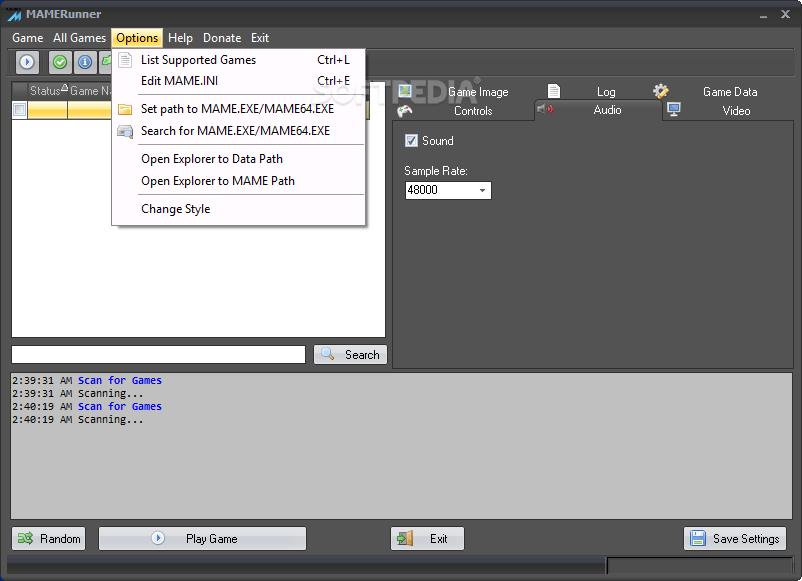This screenshot has height=581, width=802.
Task: Open the Donate menu
Action: click(222, 38)
